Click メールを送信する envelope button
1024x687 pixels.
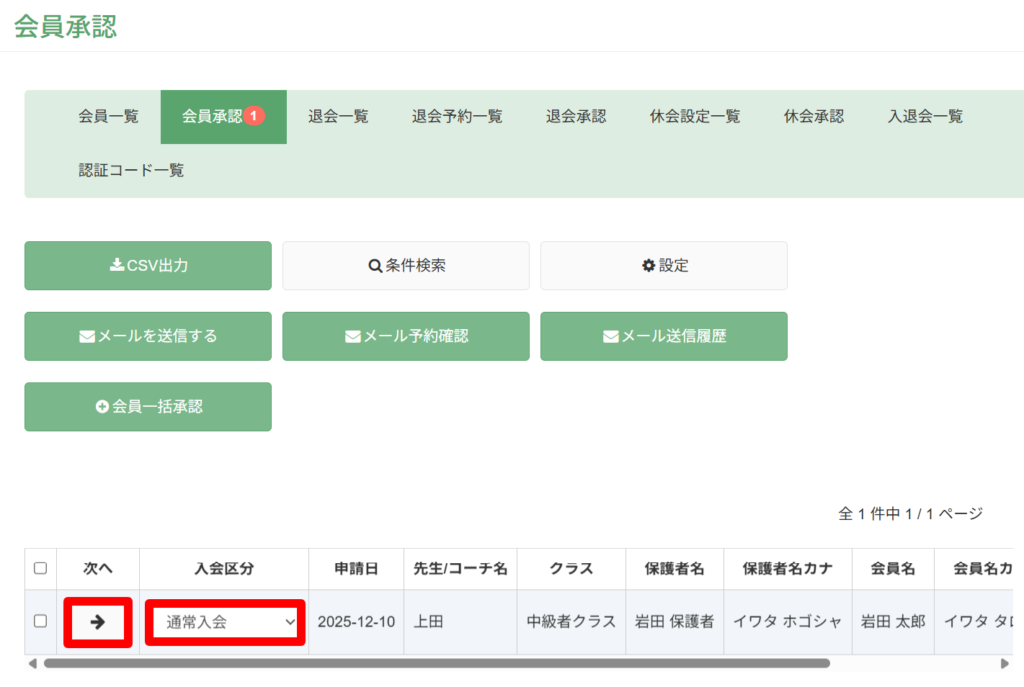pyautogui.click(x=148, y=336)
